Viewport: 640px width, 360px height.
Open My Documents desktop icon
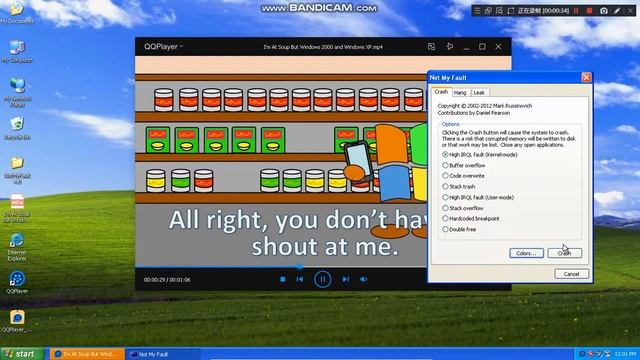point(17,12)
